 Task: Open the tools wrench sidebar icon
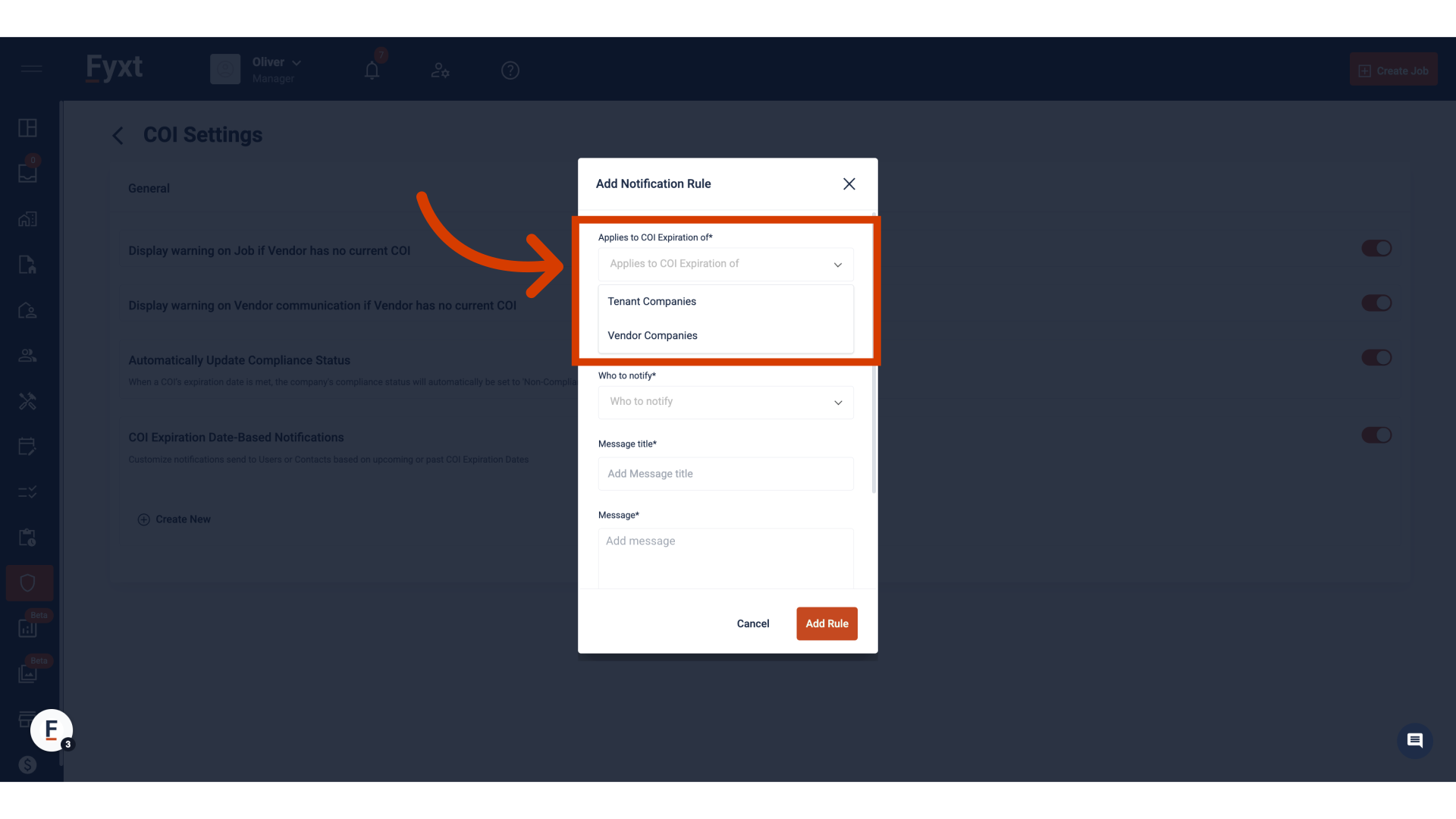(28, 401)
